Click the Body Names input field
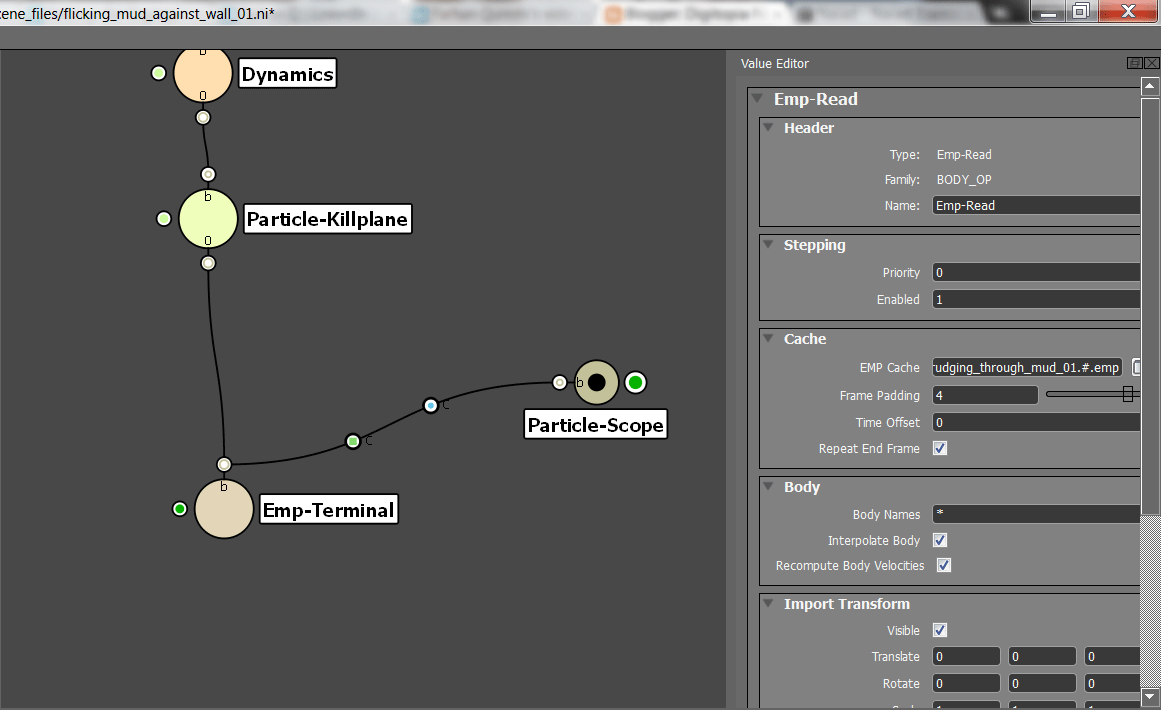Image resolution: width=1161 pixels, height=710 pixels. [x=1036, y=514]
